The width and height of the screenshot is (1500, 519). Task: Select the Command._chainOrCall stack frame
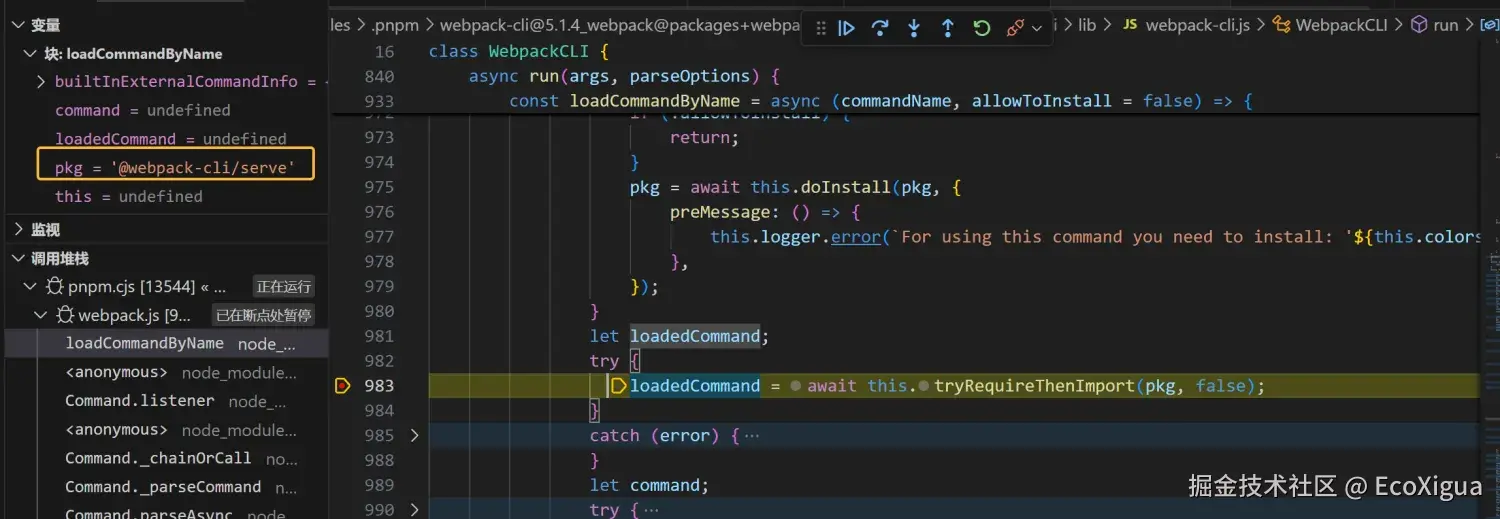pyautogui.click(x=165, y=458)
